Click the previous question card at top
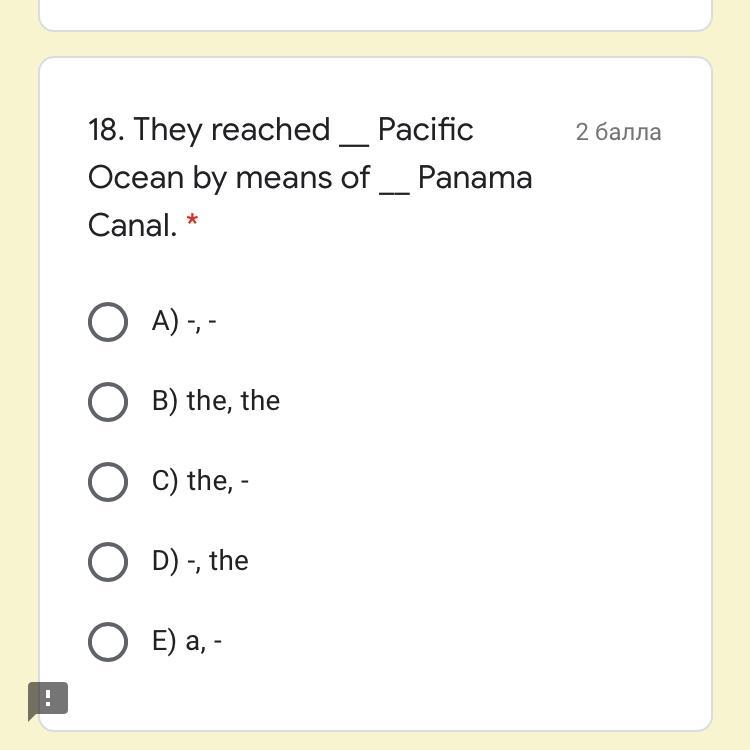Viewport: 750px width, 750px height. pos(375,14)
